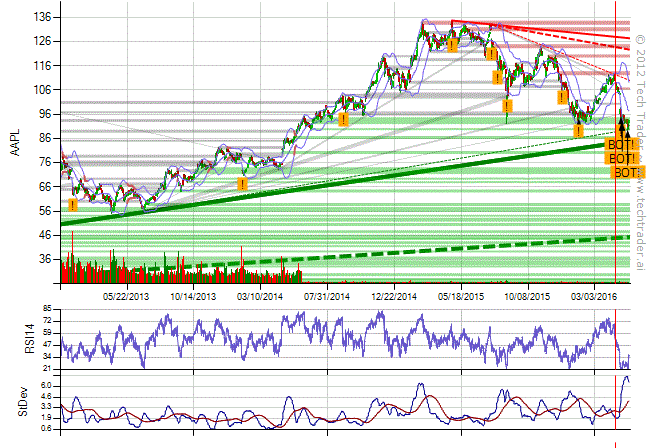Click the 86 price axis label
657x448 pixels.
point(44,138)
